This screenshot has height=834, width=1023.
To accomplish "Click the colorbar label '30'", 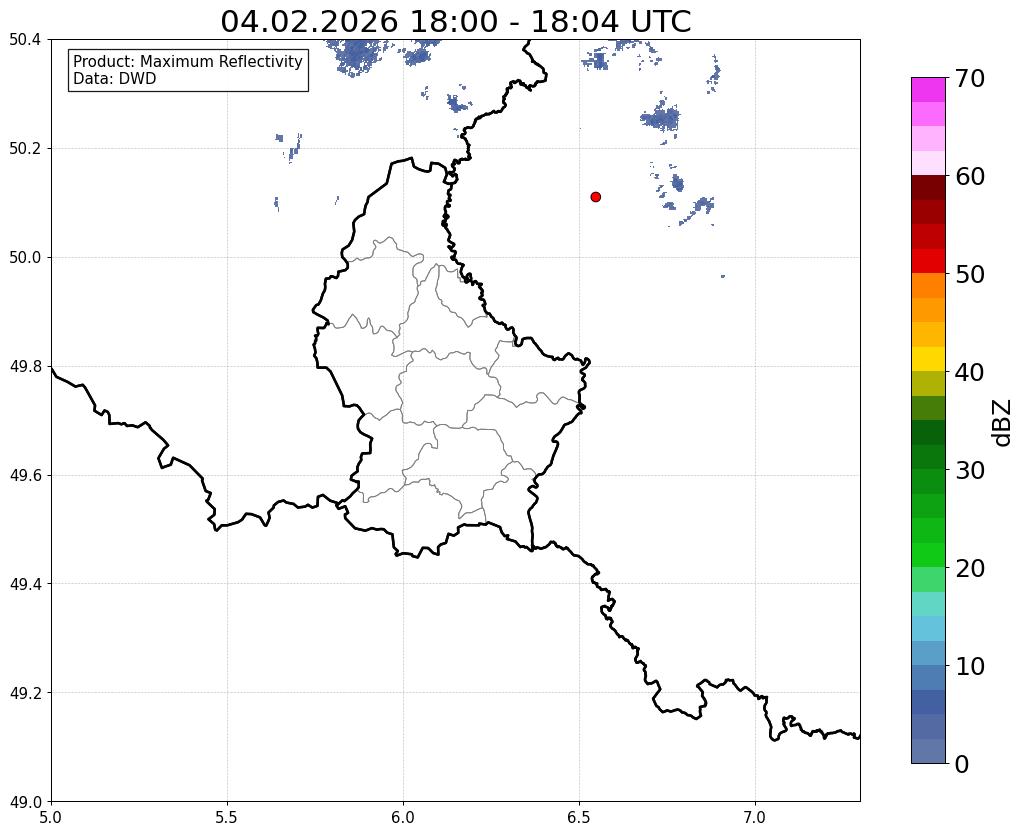I will [970, 470].
